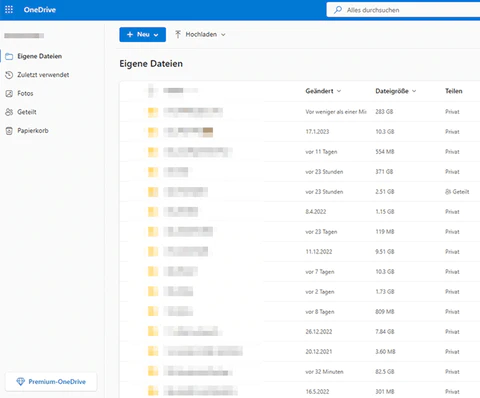
Task: Open the folder sized 283 GB
Action: [x=193, y=112]
